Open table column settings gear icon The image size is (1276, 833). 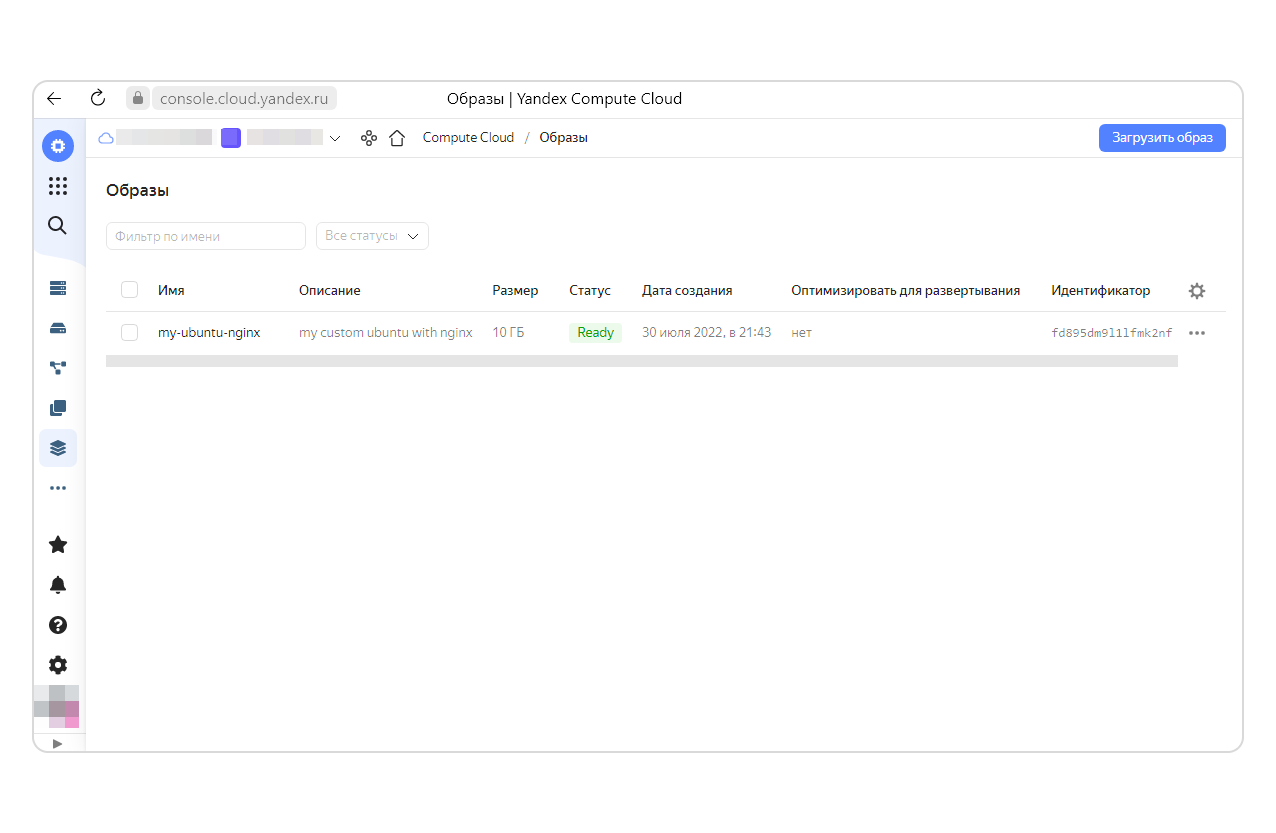coord(1197,291)
